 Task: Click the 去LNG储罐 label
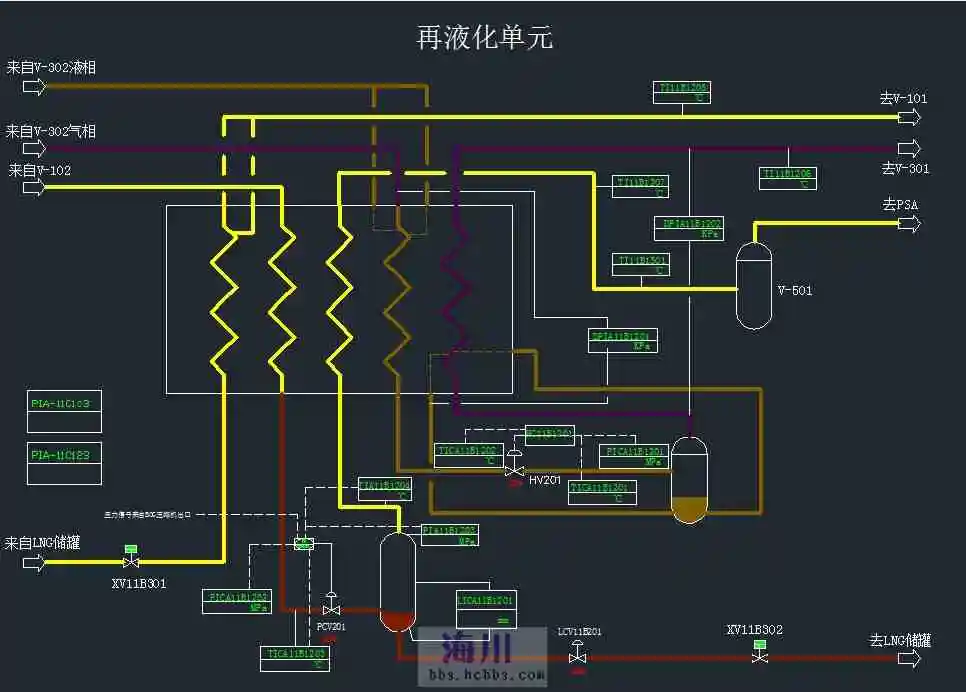click(900, 640)
